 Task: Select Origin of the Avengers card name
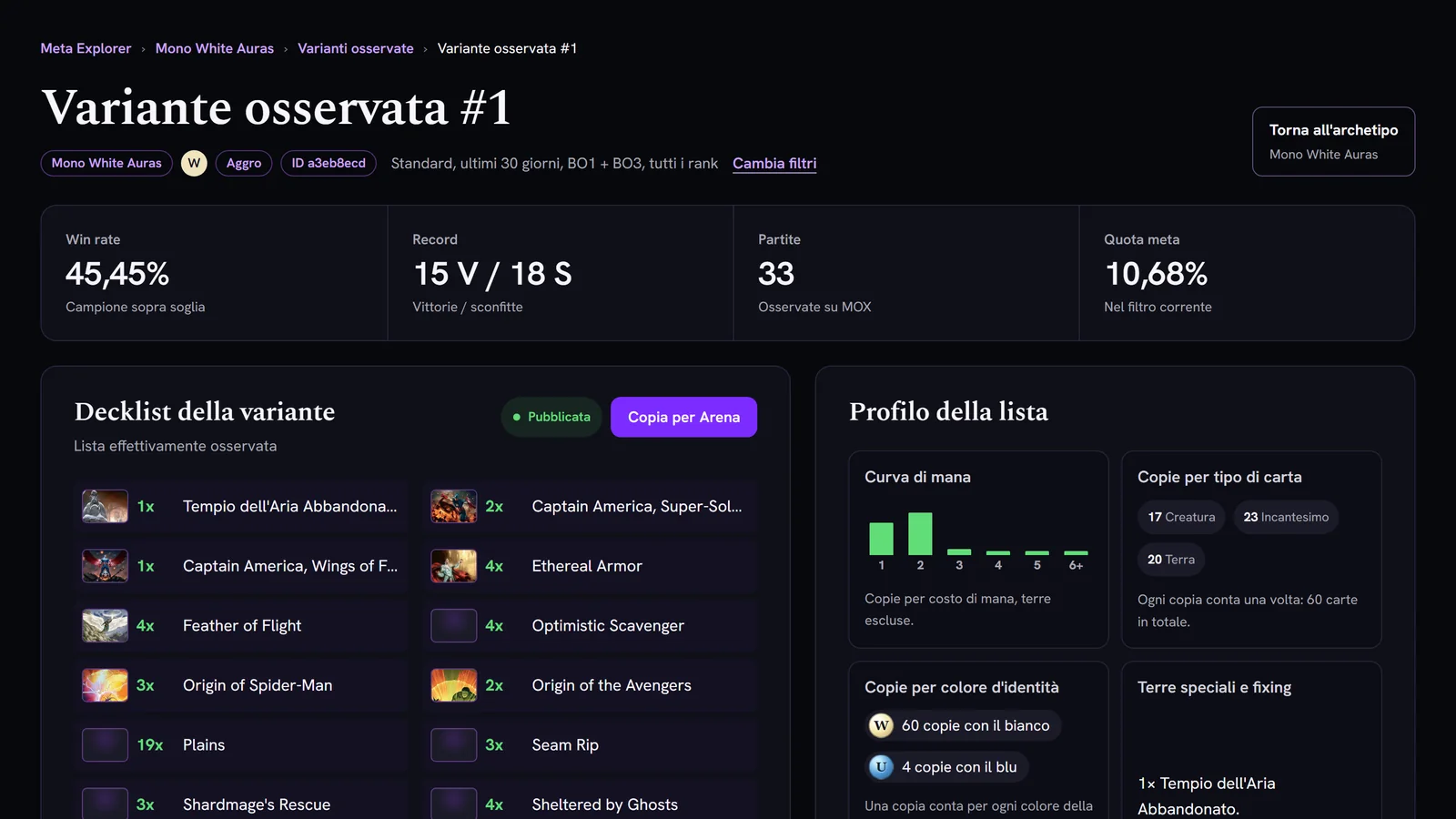point(612,685)
